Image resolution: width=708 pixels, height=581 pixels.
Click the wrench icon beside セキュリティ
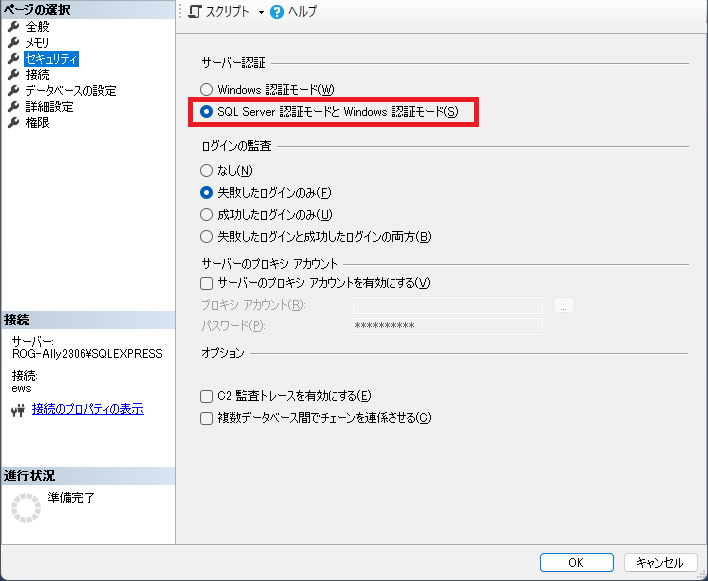(x=14, y=59)
